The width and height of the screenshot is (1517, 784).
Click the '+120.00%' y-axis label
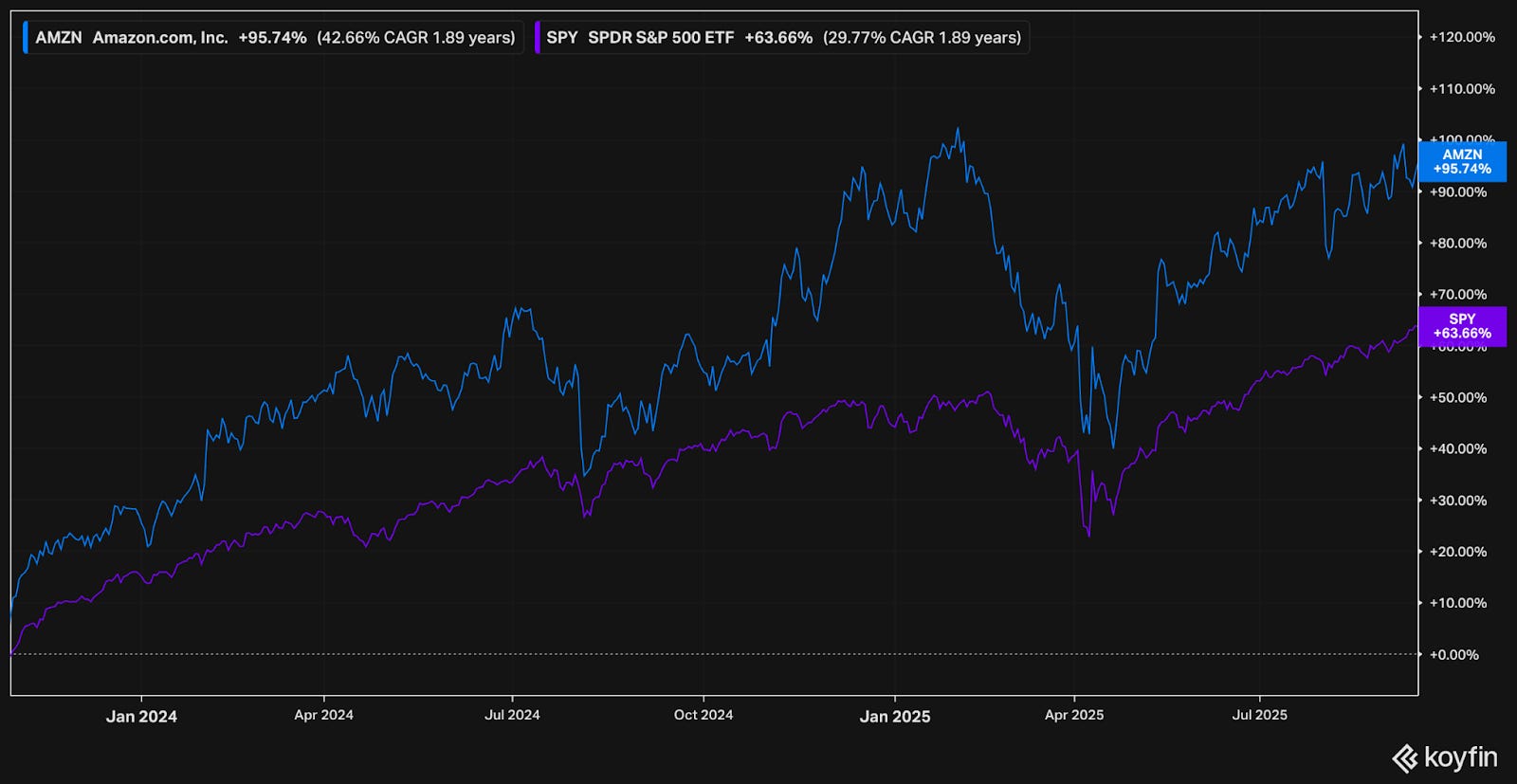[x=1462, y=37]
